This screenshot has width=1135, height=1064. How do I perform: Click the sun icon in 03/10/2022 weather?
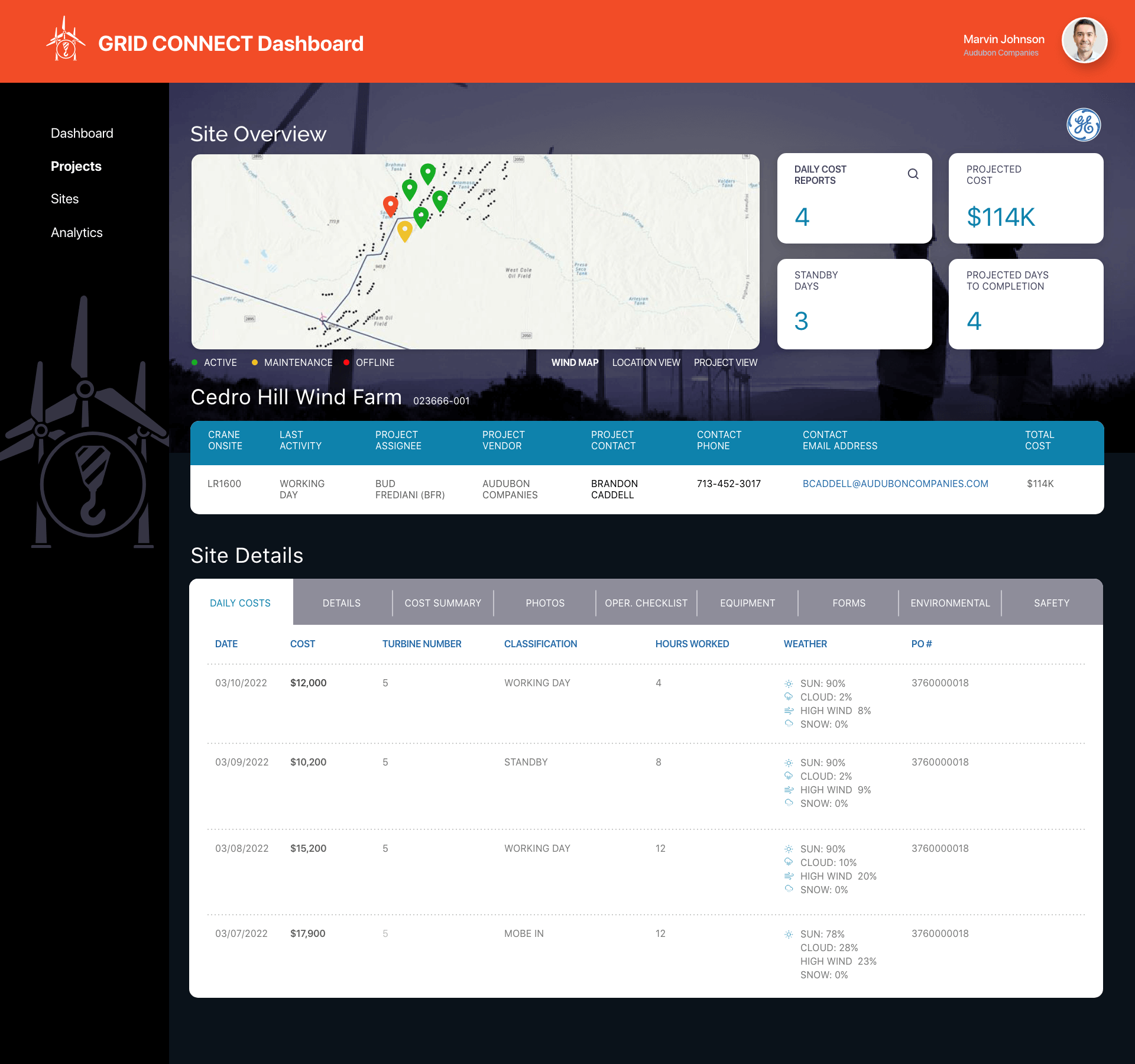pos(789,684)
